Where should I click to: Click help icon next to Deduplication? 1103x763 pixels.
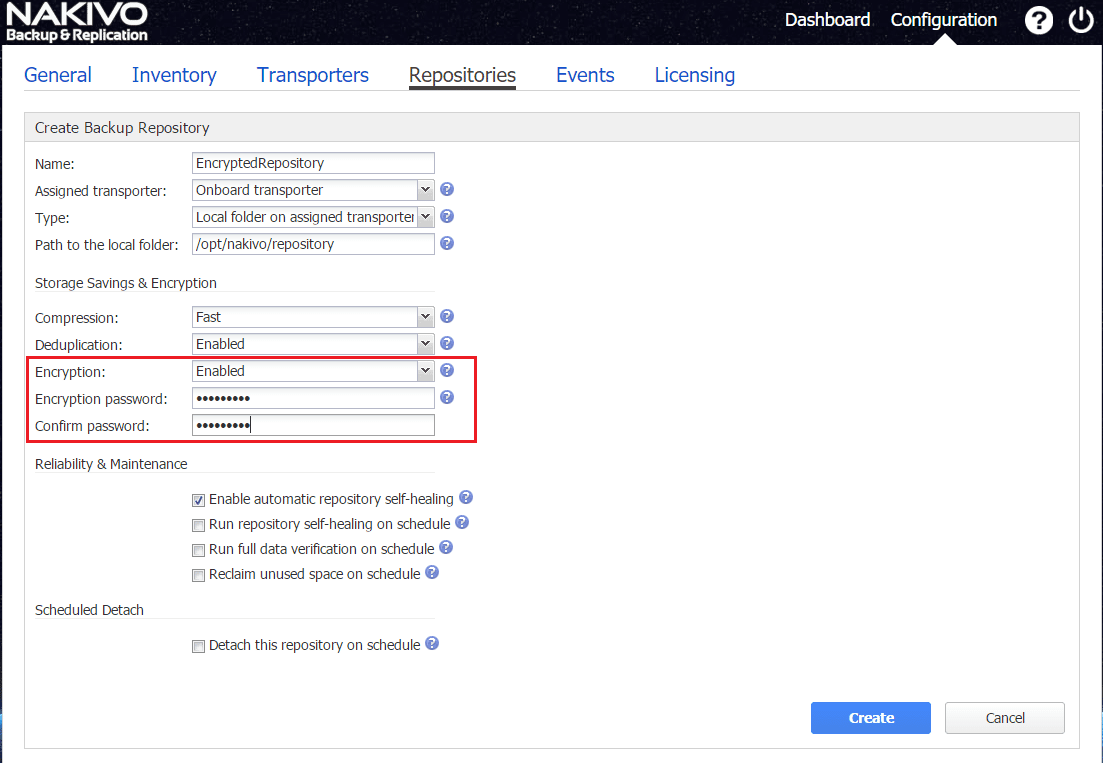(447, 343)
